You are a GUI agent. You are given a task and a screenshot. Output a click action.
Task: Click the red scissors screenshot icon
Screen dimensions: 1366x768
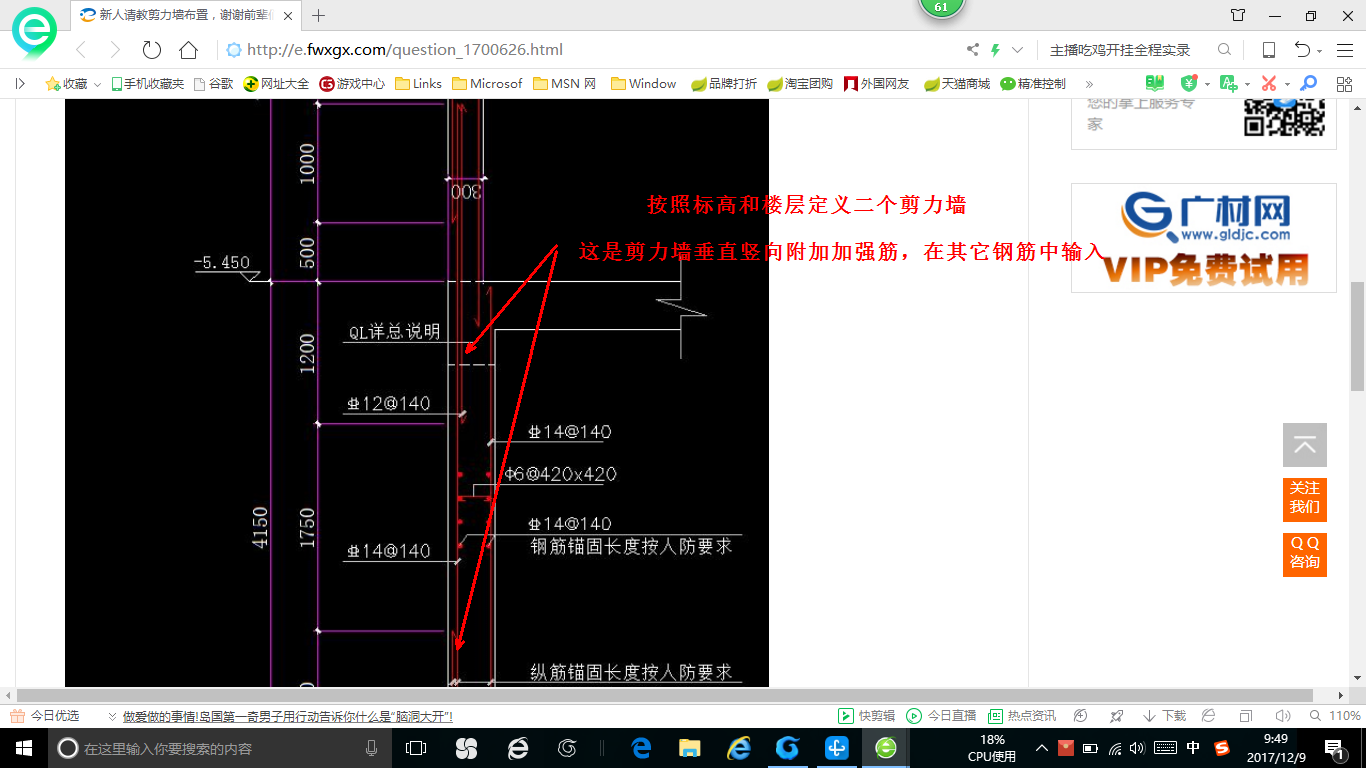(1268, 84)
